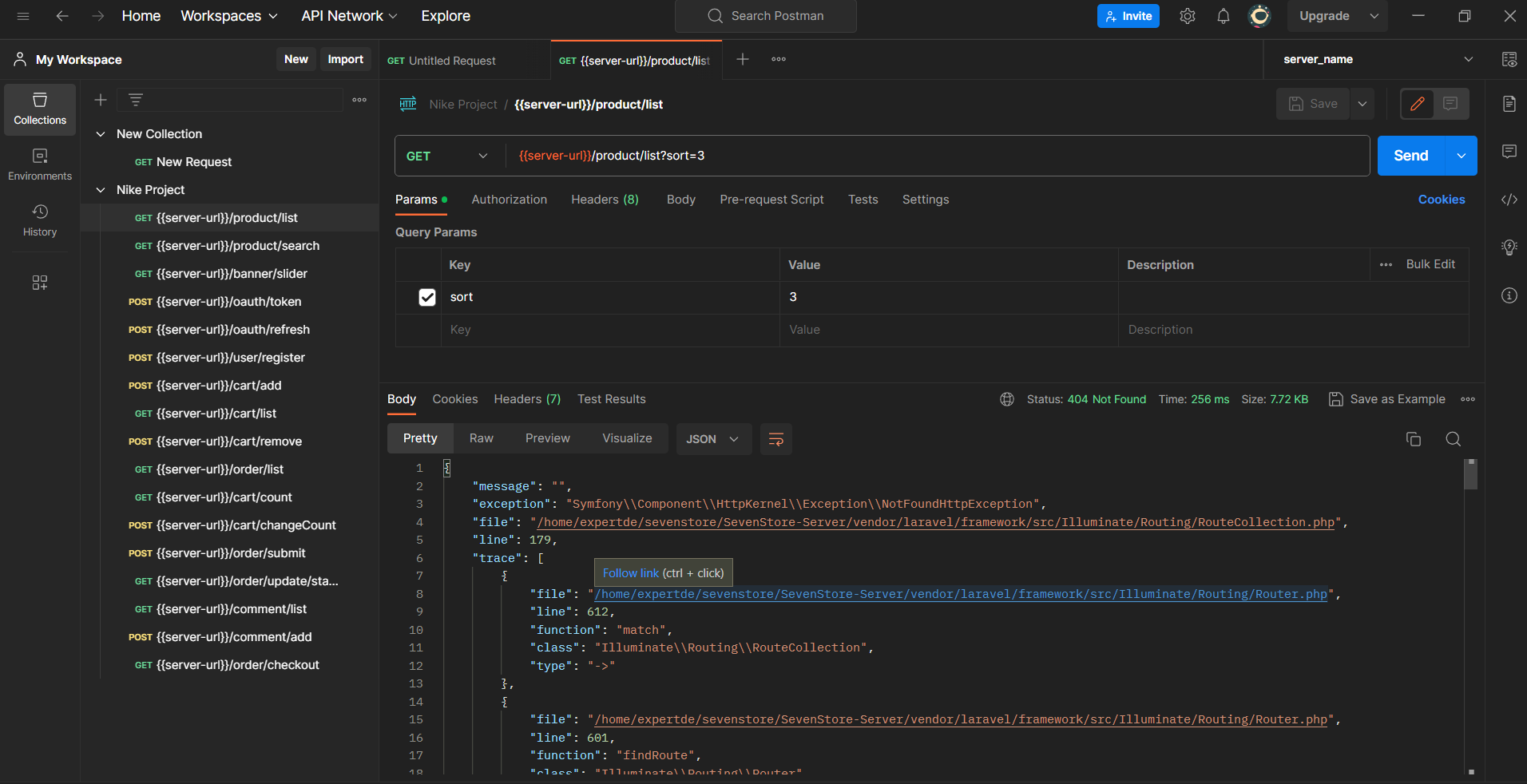Screen dimensions: 1527x784
Task: Select the Raw response view
Action: point(482,438)
